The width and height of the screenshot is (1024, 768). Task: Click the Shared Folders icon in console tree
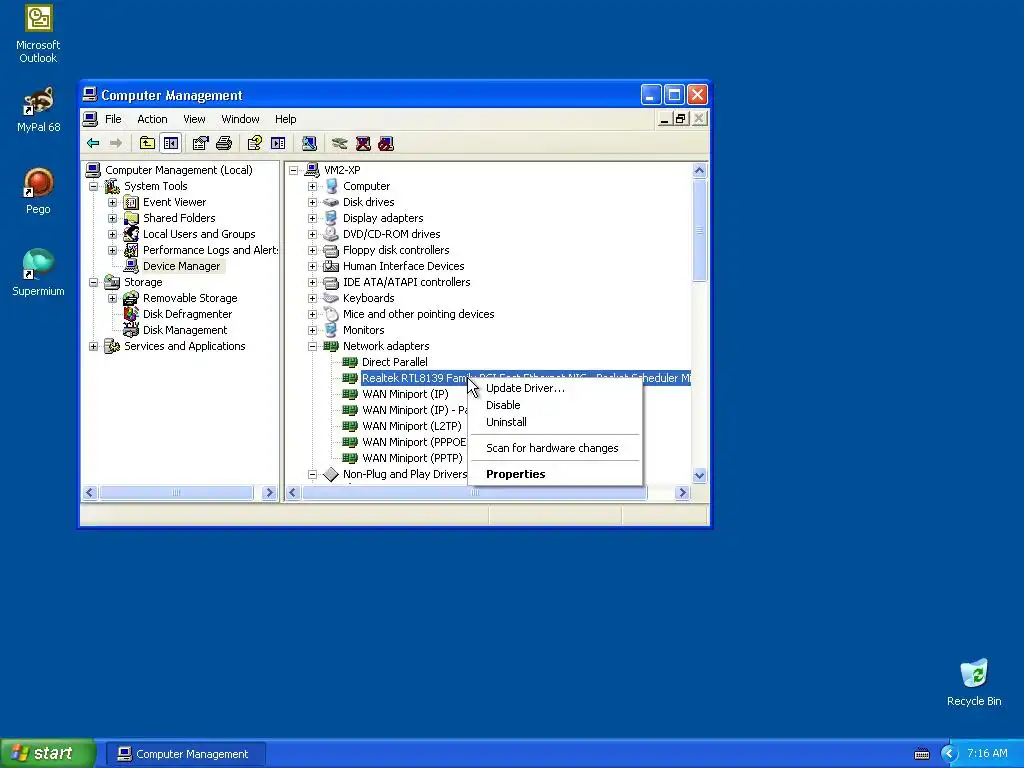[x=131, y=218]
